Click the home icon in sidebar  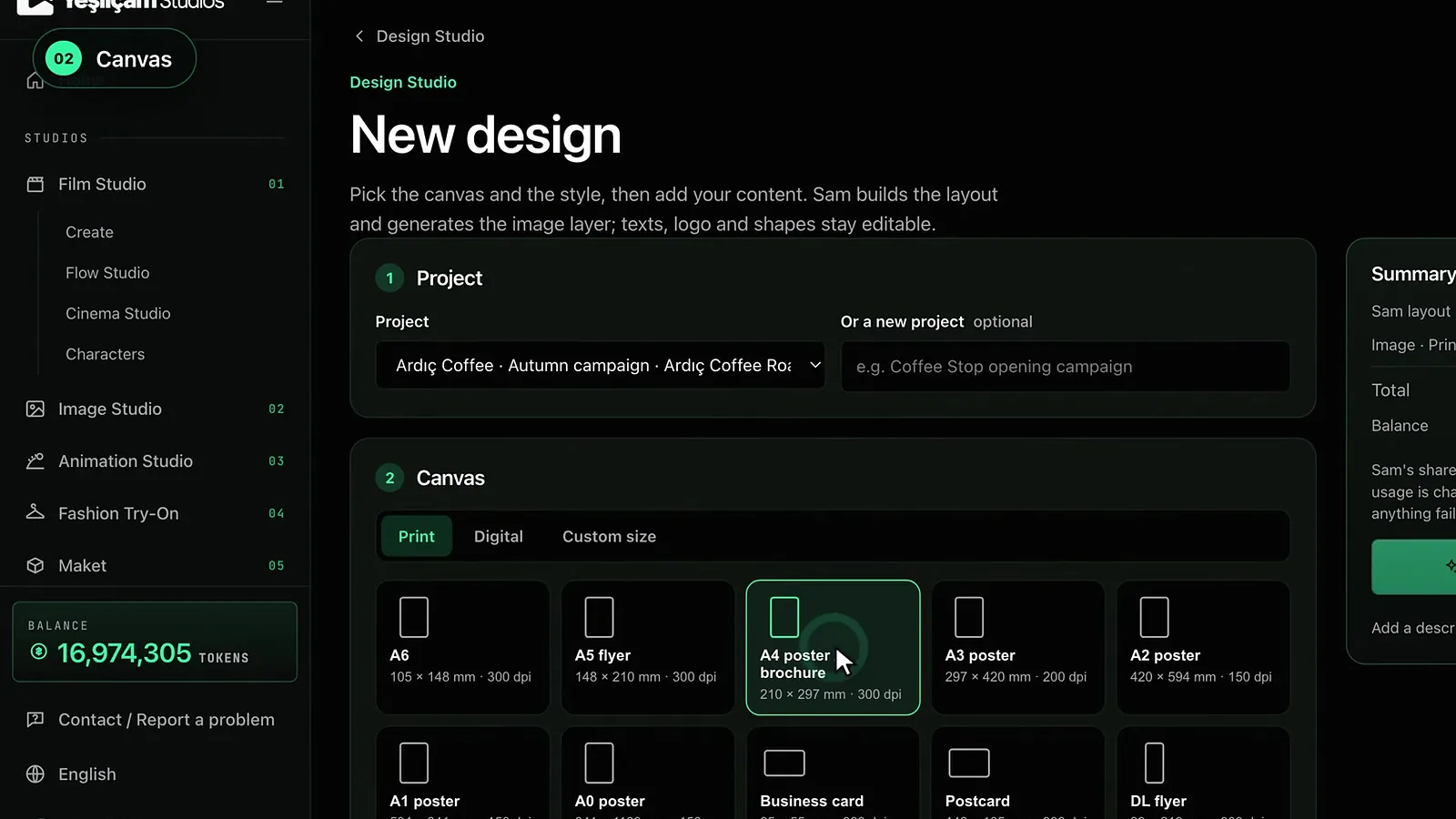pos(35,81)
